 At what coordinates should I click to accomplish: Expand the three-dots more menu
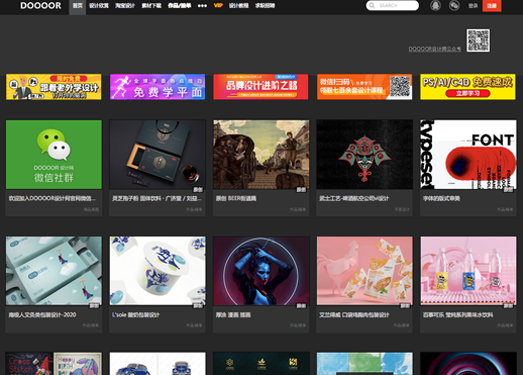click(x=202, y=6)
